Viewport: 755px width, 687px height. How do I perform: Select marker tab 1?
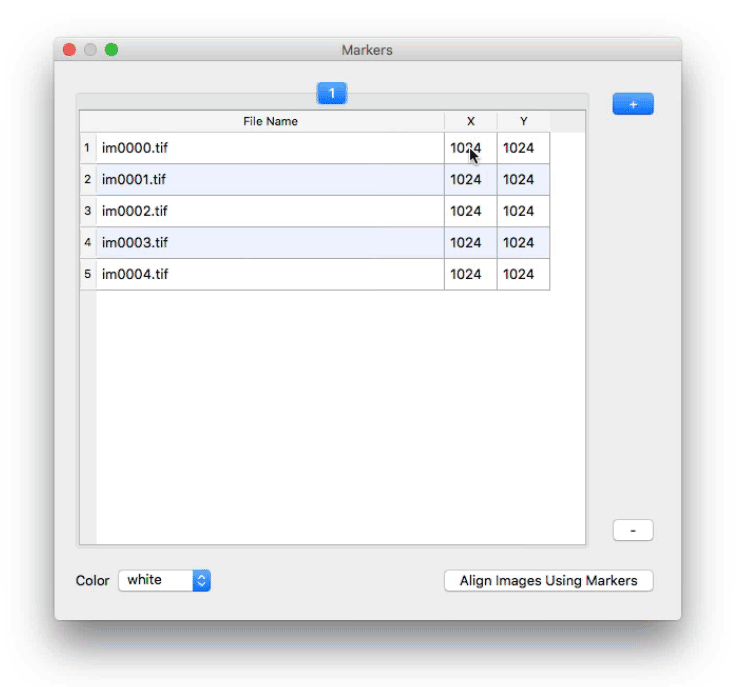(x=332, y=93)
